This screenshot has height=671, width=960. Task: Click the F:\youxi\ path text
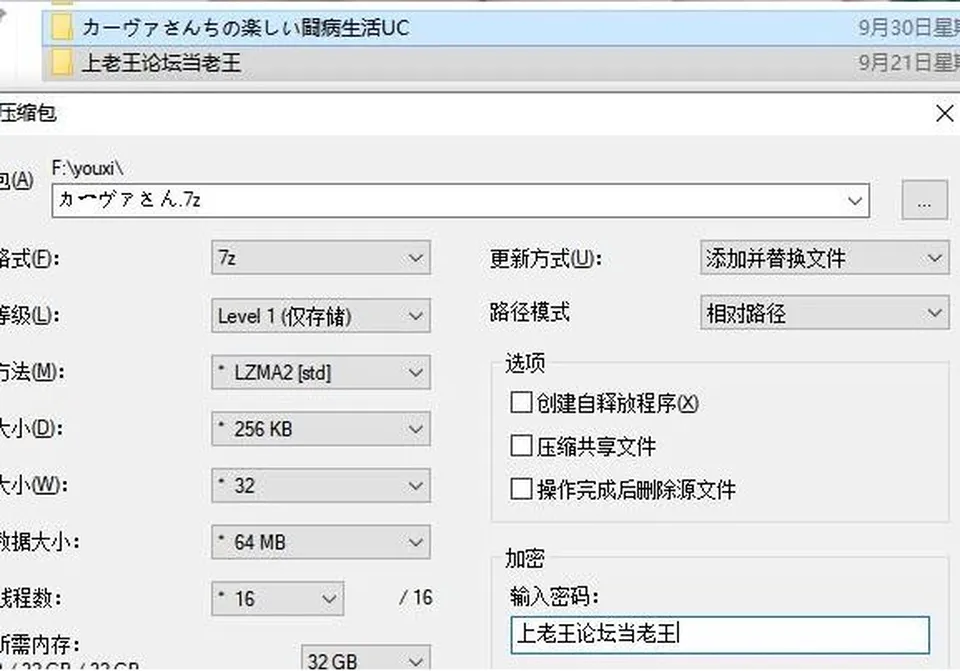tap(88, 168)
